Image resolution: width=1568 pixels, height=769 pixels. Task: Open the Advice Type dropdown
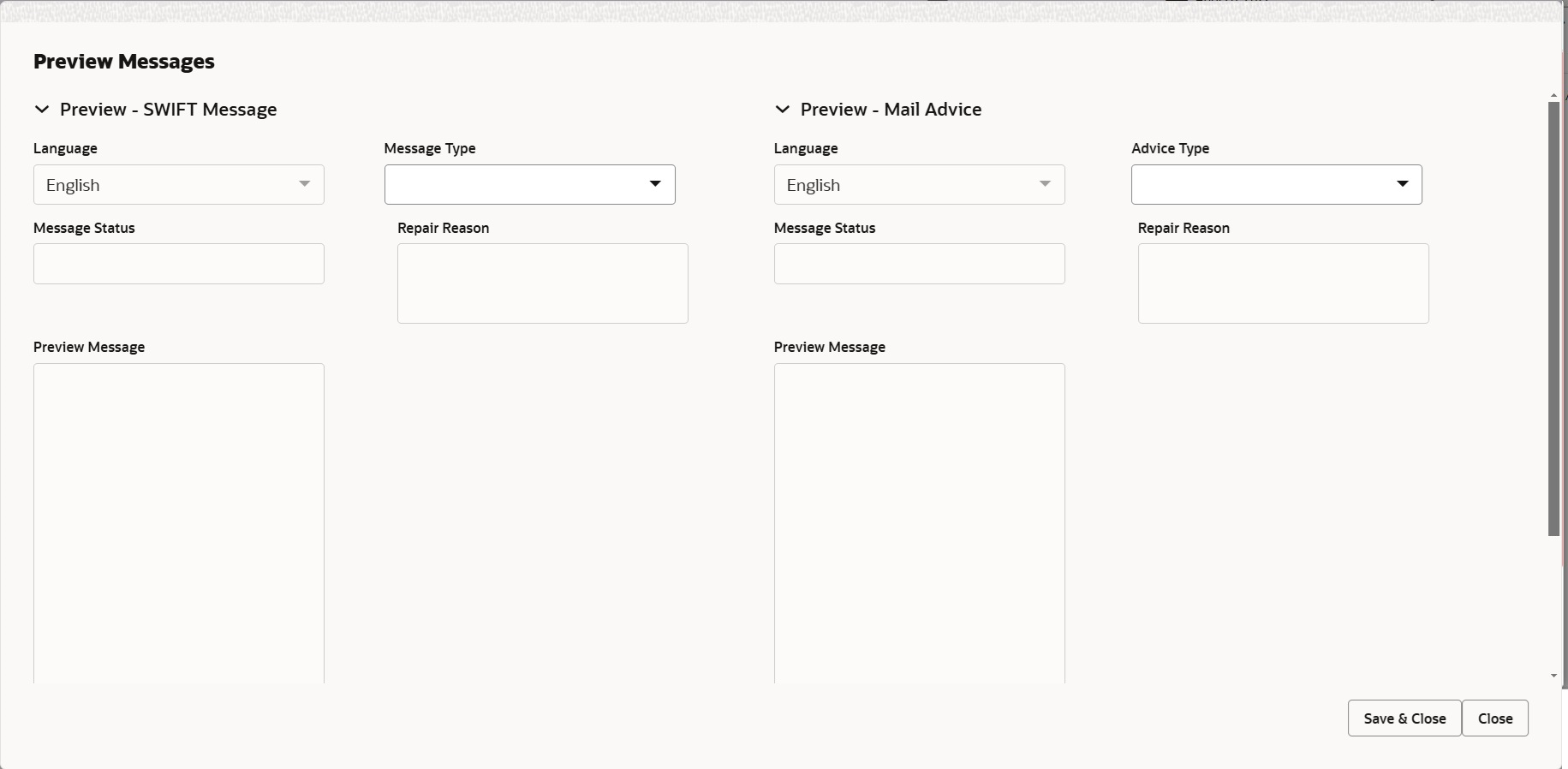[1277, 185]
